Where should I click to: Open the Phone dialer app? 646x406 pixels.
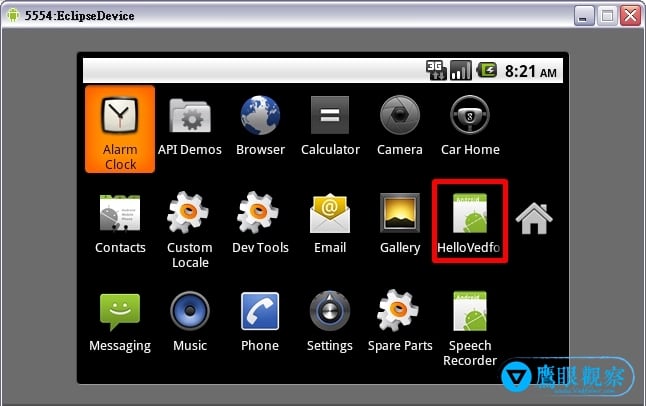tap(260, 322)
